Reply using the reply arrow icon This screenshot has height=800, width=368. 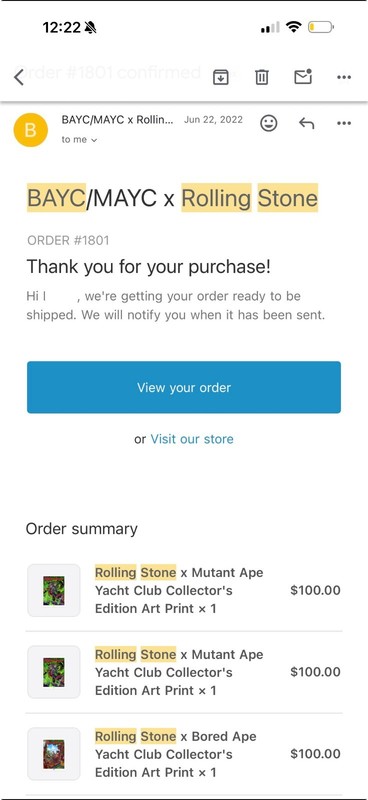[x=306, y=123]
